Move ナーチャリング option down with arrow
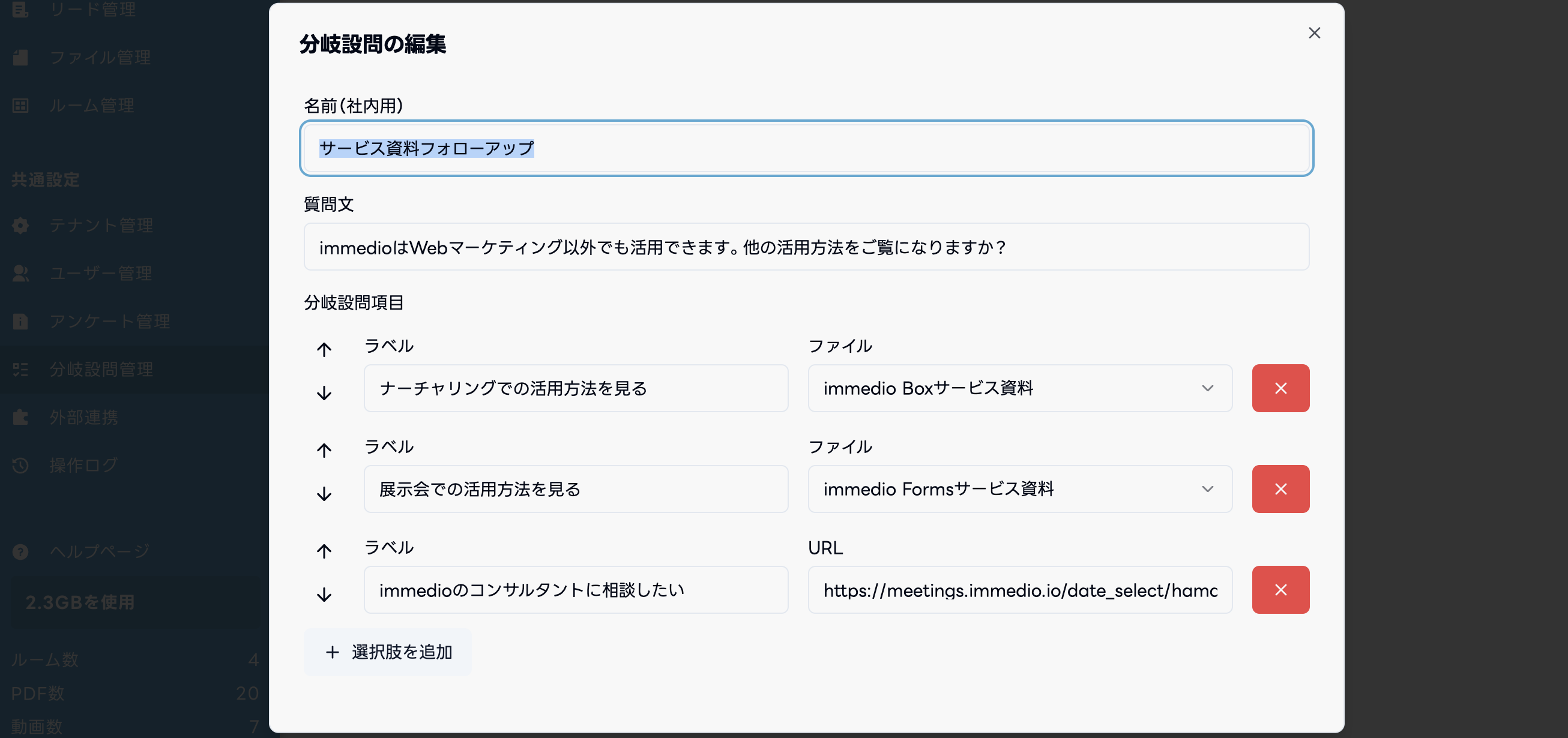This screenshot has height=738, width=1568. point(324,393)
